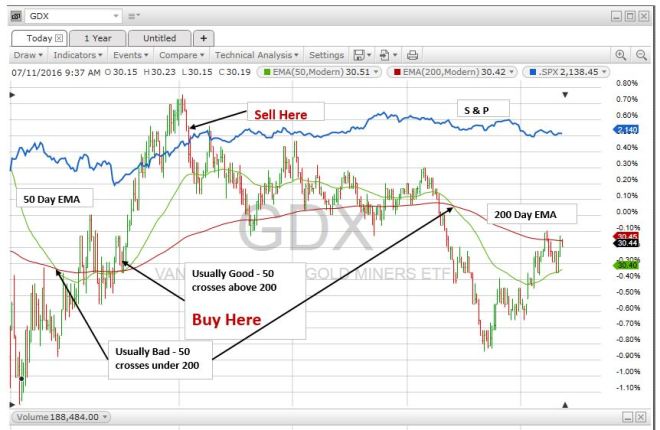Open the Technical Analysis menu
660x430 pixels.
click(256, 55)
